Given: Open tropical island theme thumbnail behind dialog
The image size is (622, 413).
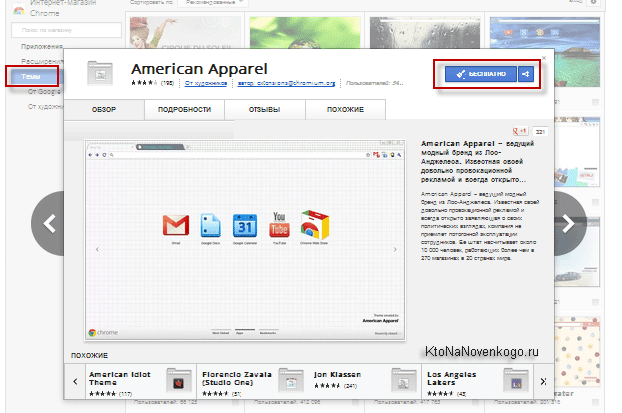Looking at the screenshot, I should point(544,52).
